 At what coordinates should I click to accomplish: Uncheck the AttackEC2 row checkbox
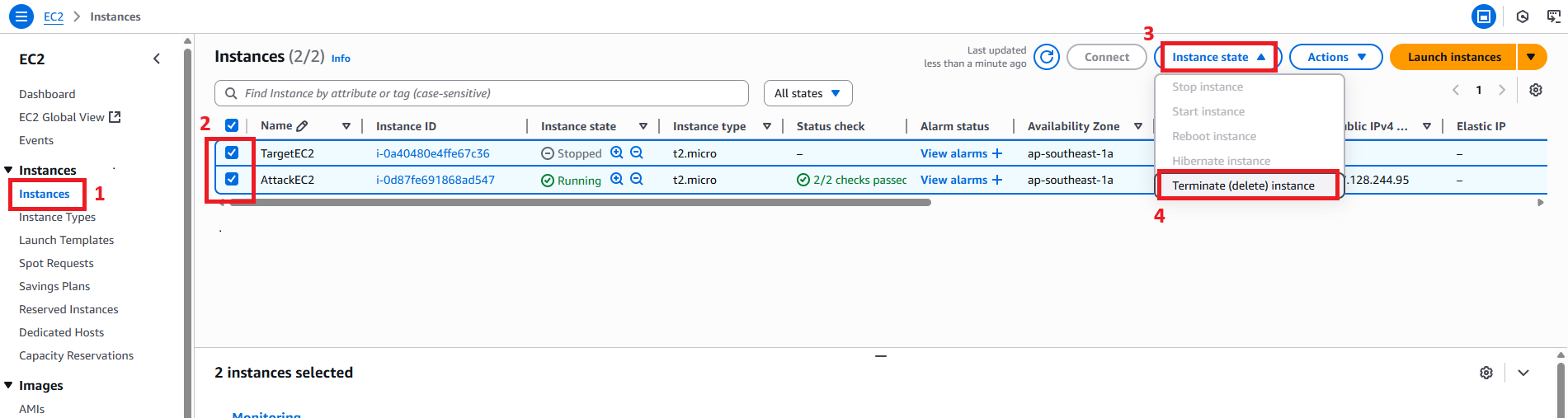232,179
